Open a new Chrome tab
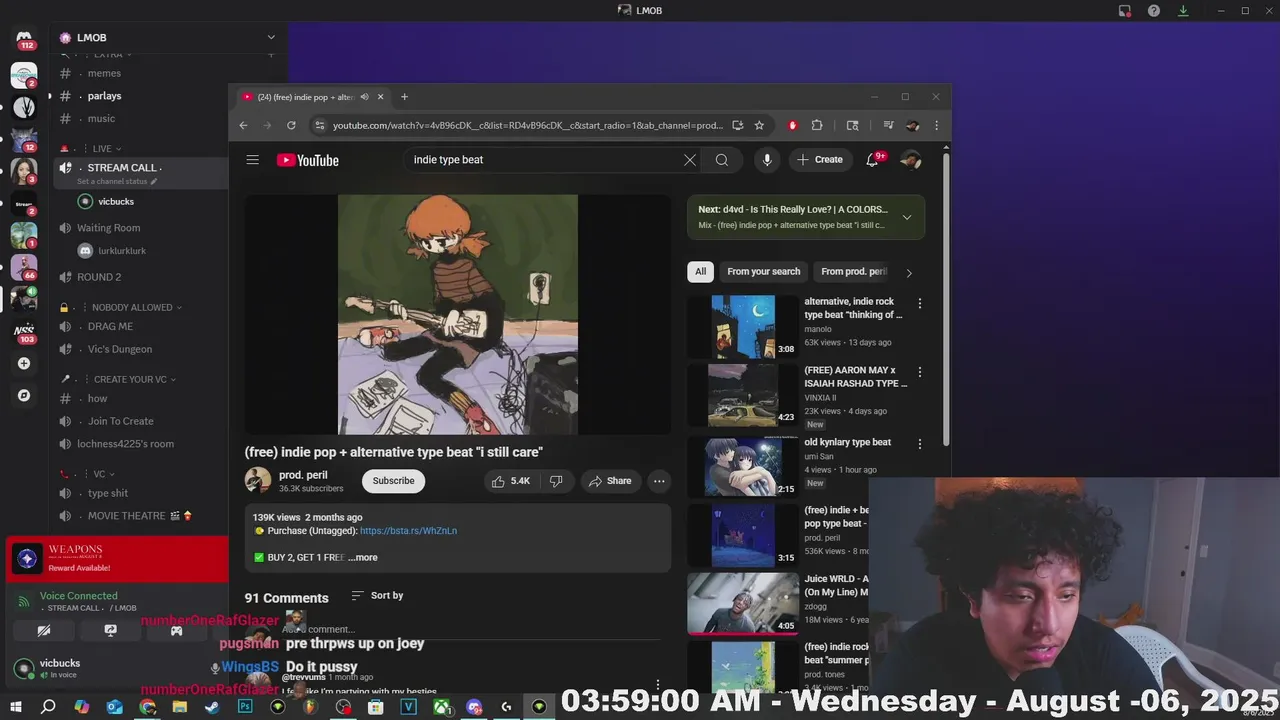 pos(404,97)
